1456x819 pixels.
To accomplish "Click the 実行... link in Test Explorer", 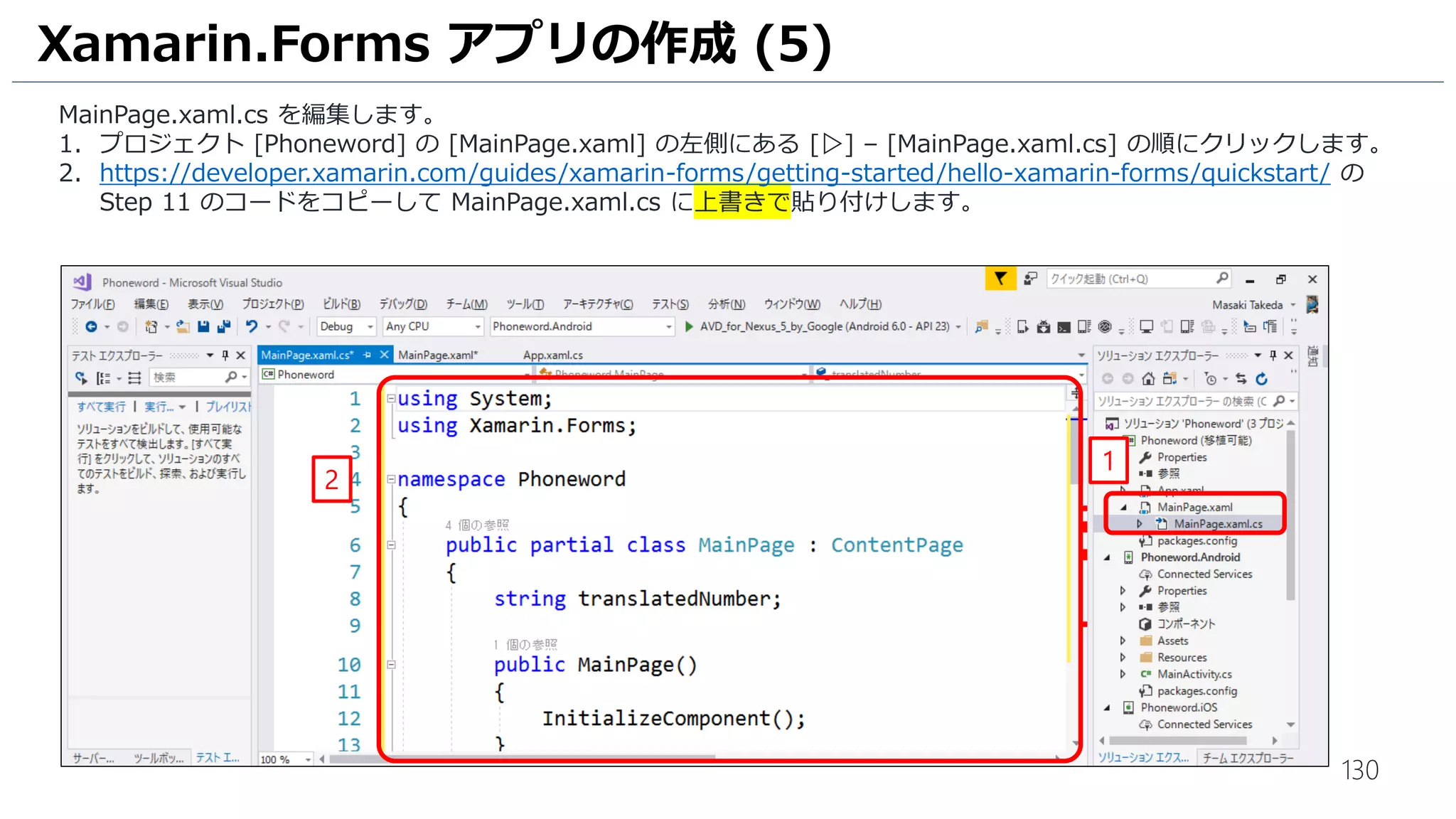I will pos(159,407).
